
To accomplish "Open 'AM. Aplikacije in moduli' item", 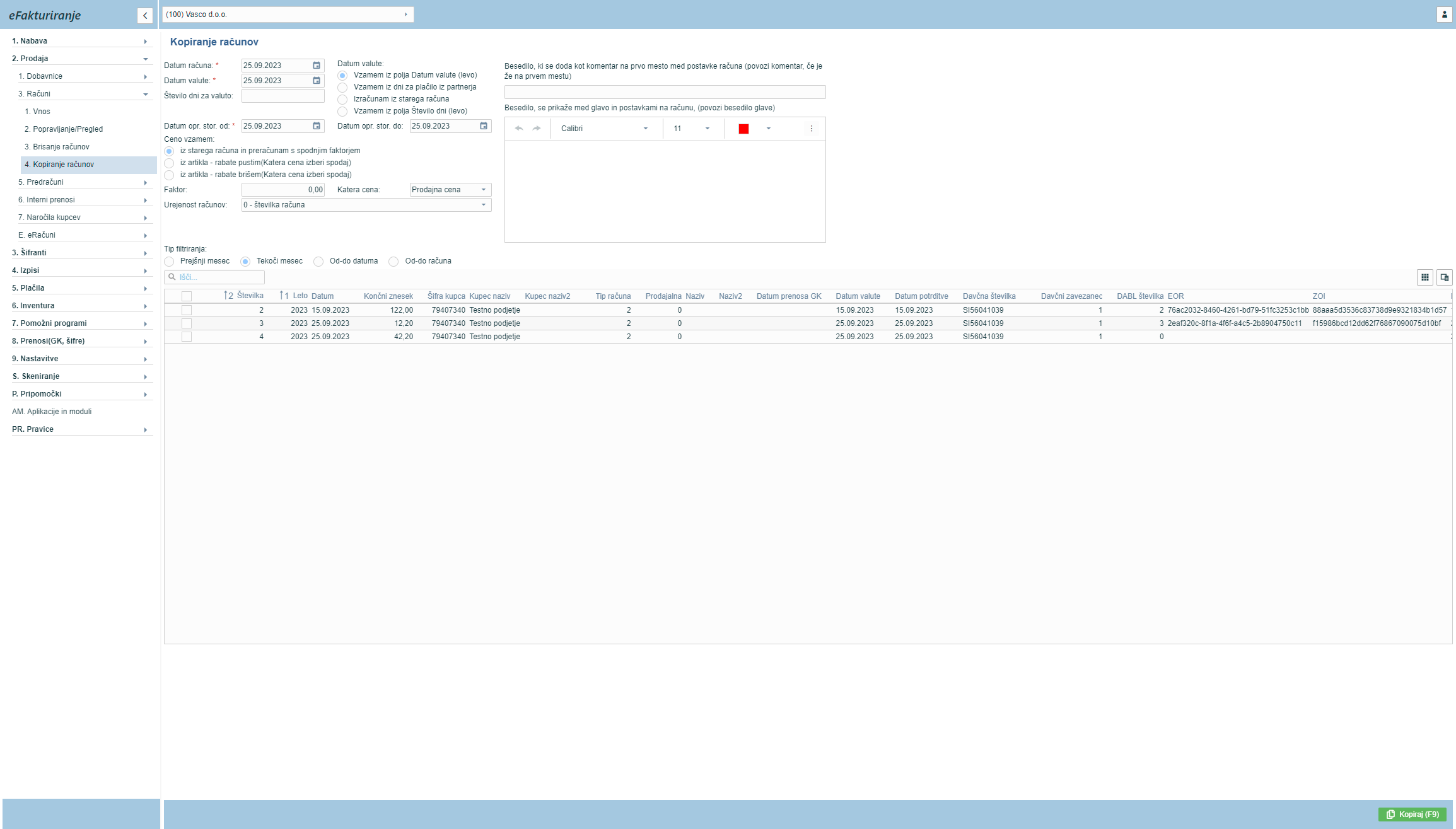I will coord(52,412).
